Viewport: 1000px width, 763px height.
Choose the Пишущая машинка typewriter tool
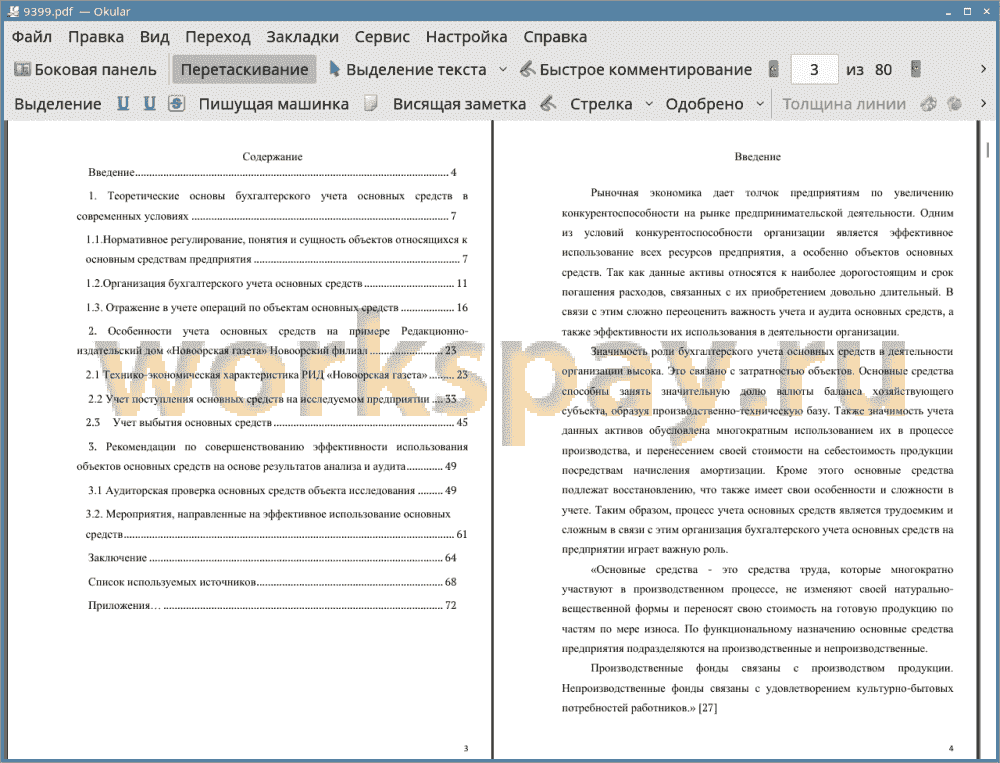click(x=274, y=104)
